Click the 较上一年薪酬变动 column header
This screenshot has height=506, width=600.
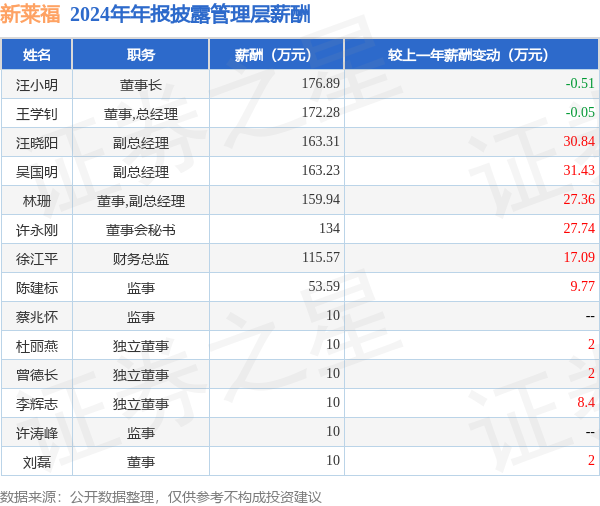pos(471,54)
